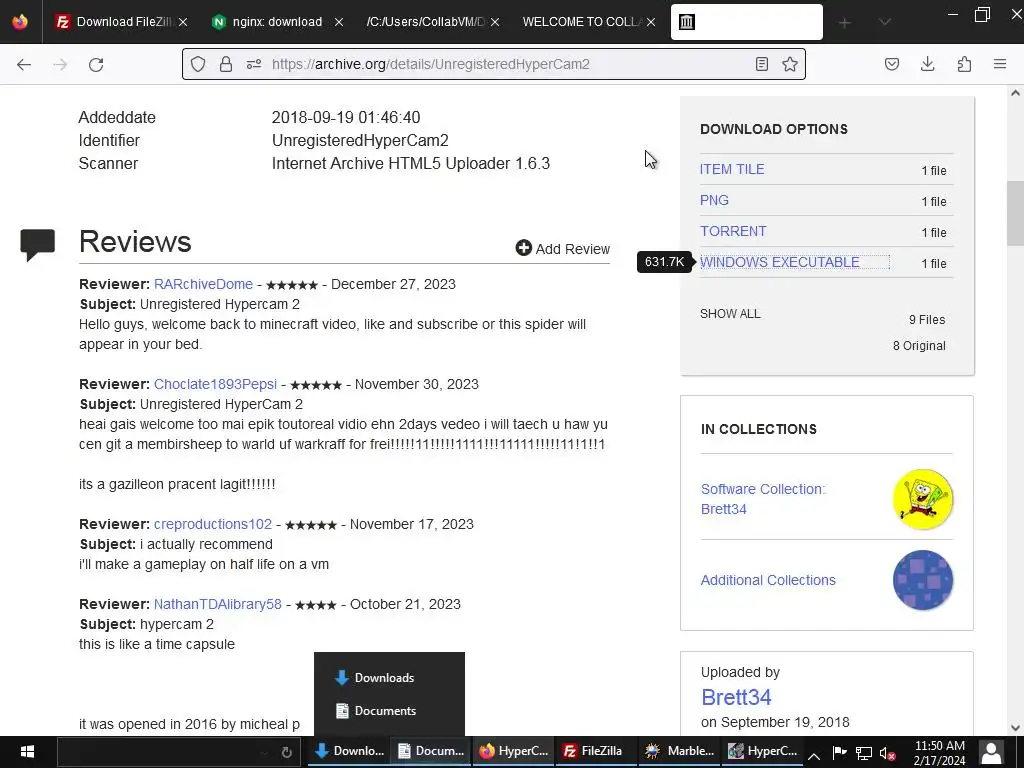Click the site security padlock icon
This screenshot has width=1024, height=768.
pyautogui.click(x=226, y=64)
